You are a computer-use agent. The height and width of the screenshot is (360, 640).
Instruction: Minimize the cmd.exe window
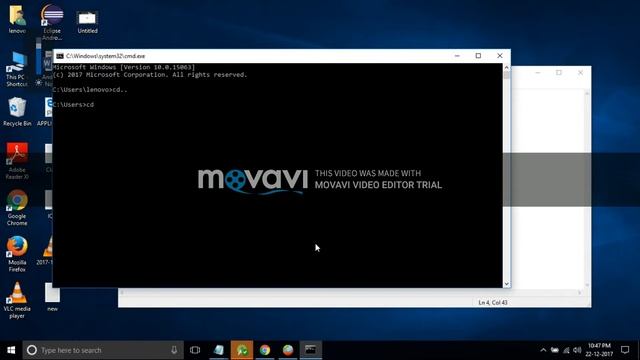(x=457, y=56)
